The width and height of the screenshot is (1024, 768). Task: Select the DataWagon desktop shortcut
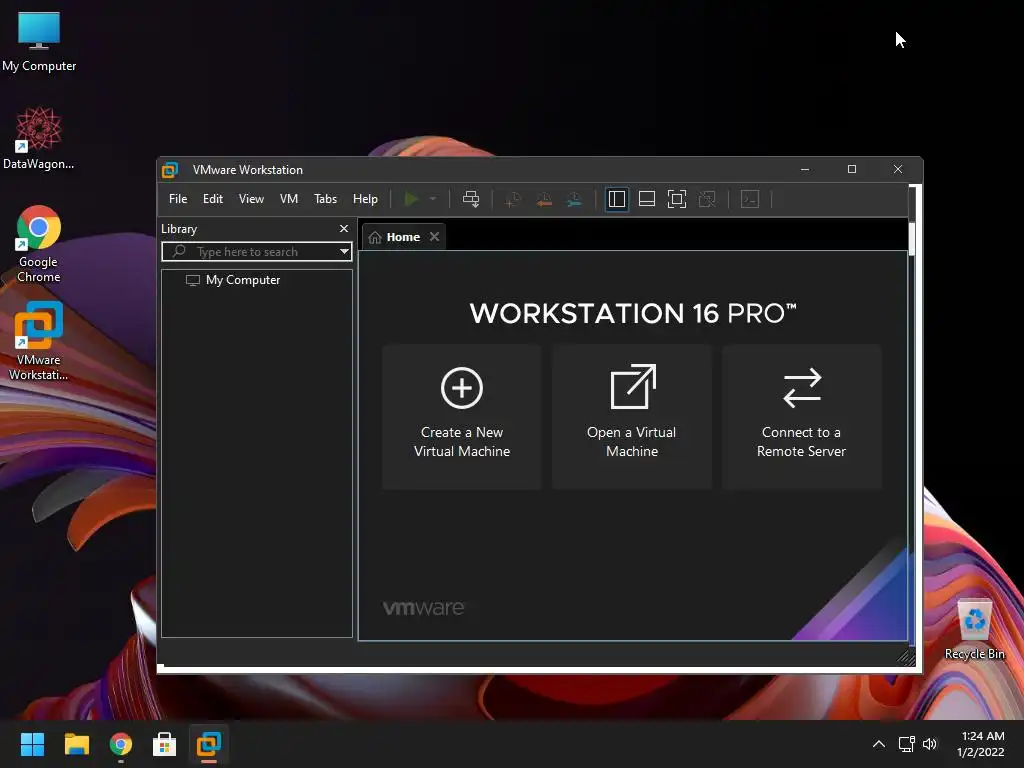[x=39, y=138]
